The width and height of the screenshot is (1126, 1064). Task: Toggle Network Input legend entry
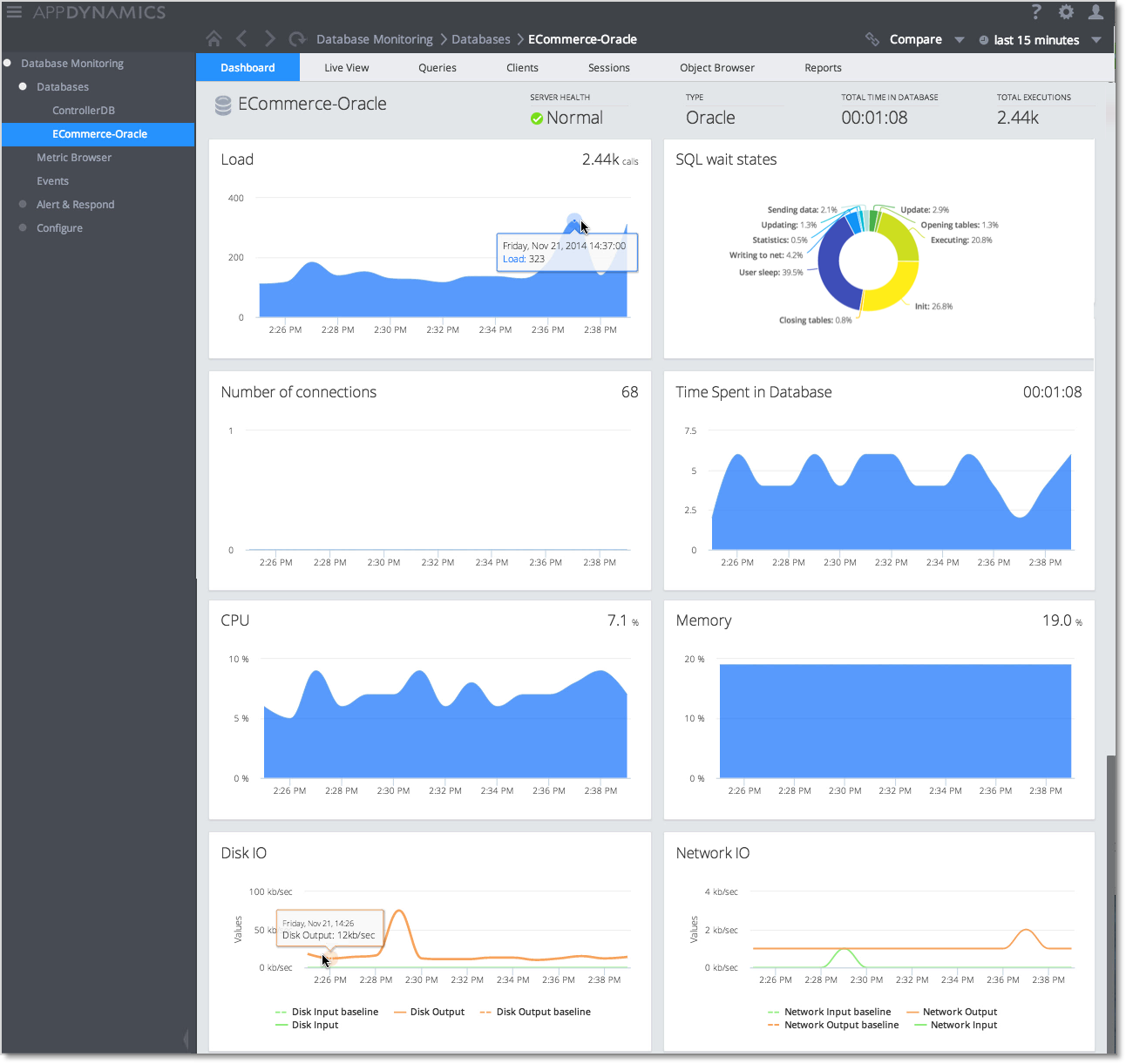(x=956, y=1025)
